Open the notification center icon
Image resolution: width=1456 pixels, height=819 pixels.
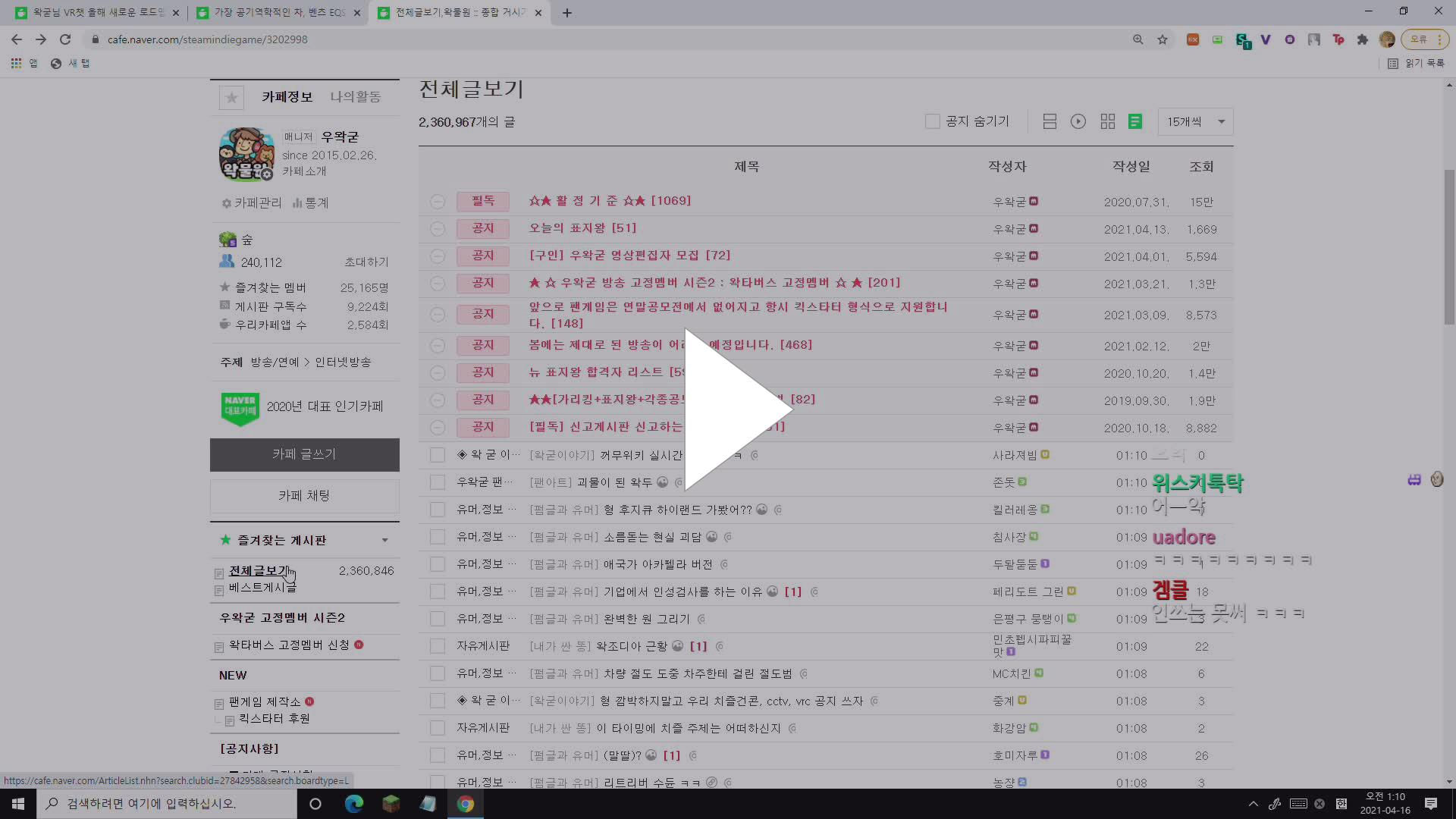pos(1431,804)
